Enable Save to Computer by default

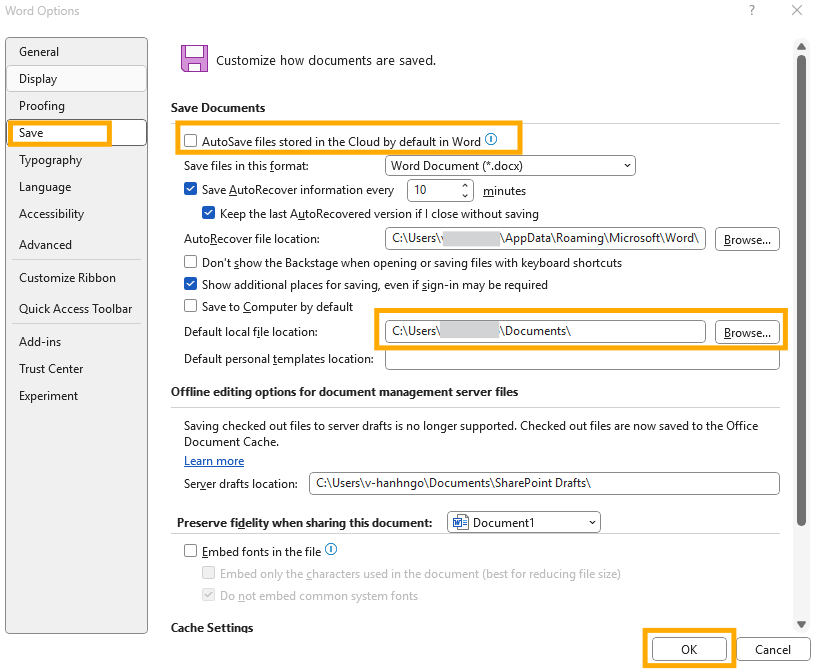191,306
